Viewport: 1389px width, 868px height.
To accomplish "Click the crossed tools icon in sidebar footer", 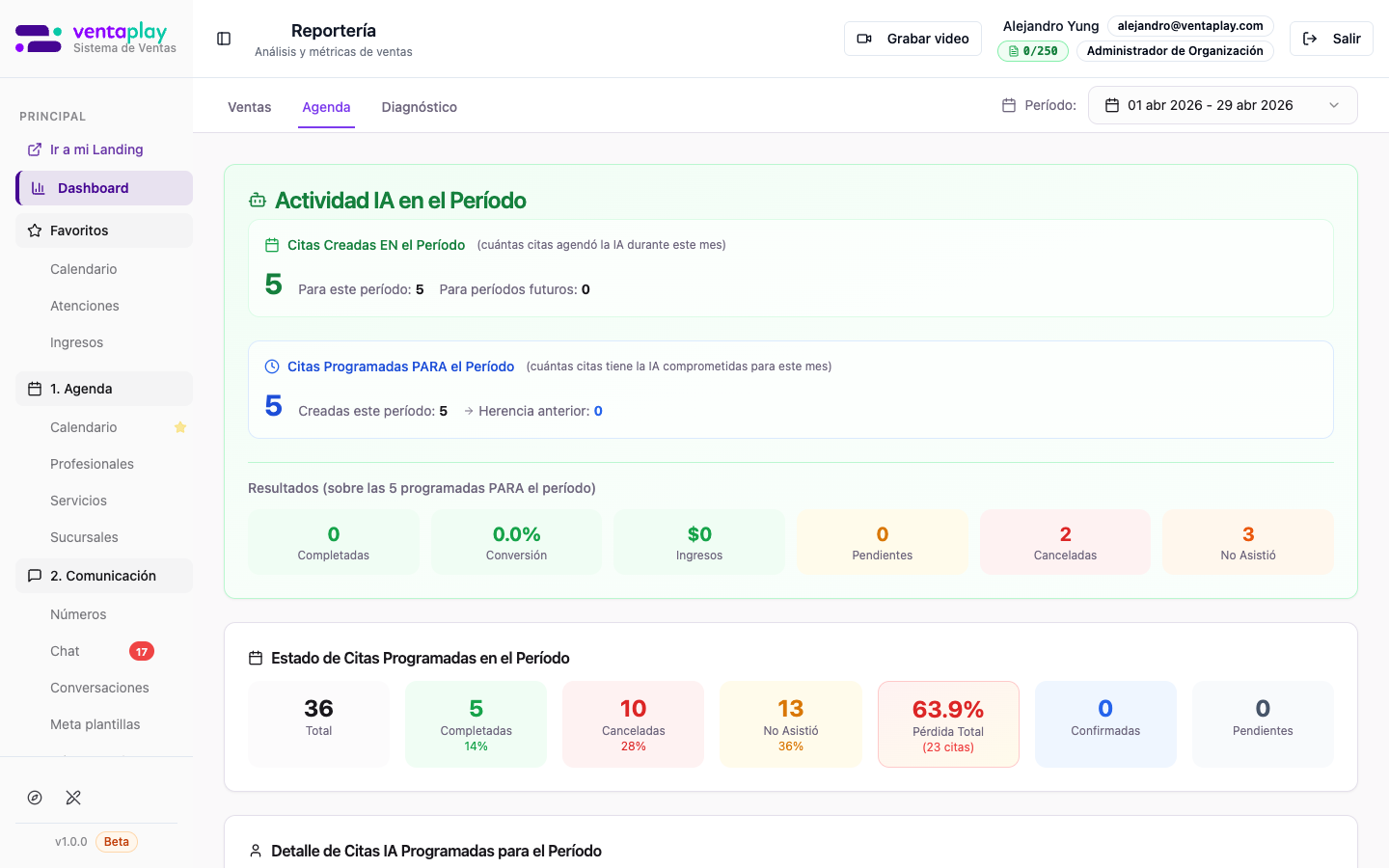I will [x=73, y=798].
